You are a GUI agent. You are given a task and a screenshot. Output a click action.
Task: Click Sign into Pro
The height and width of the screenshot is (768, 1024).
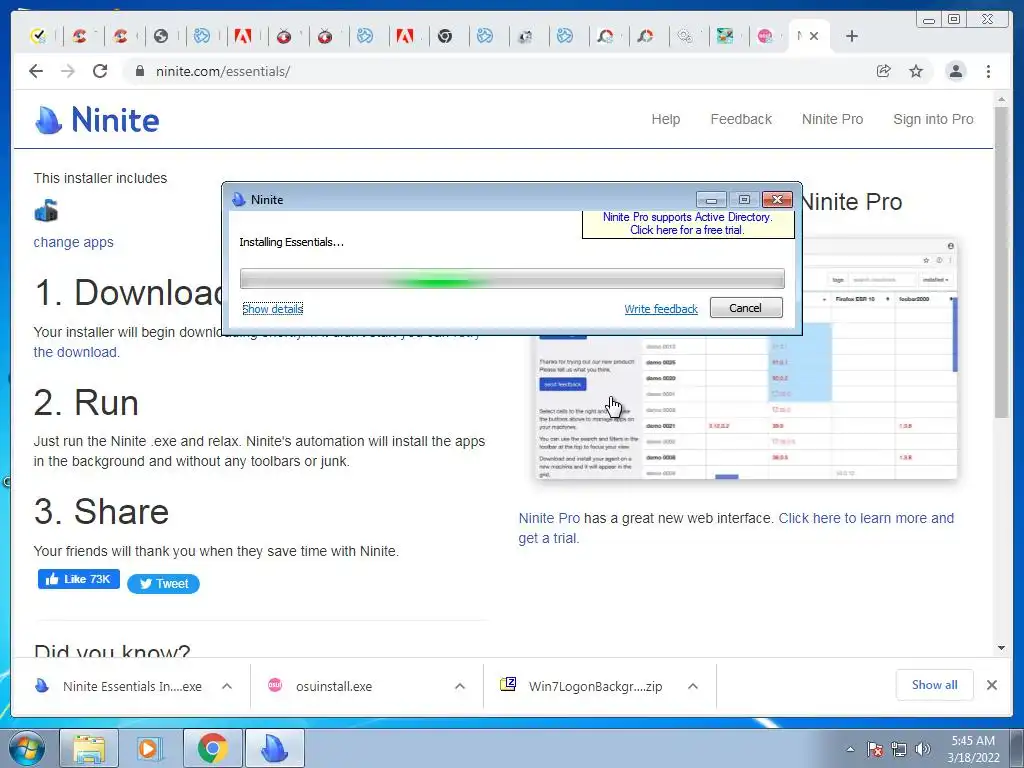(x=933, y=120)
